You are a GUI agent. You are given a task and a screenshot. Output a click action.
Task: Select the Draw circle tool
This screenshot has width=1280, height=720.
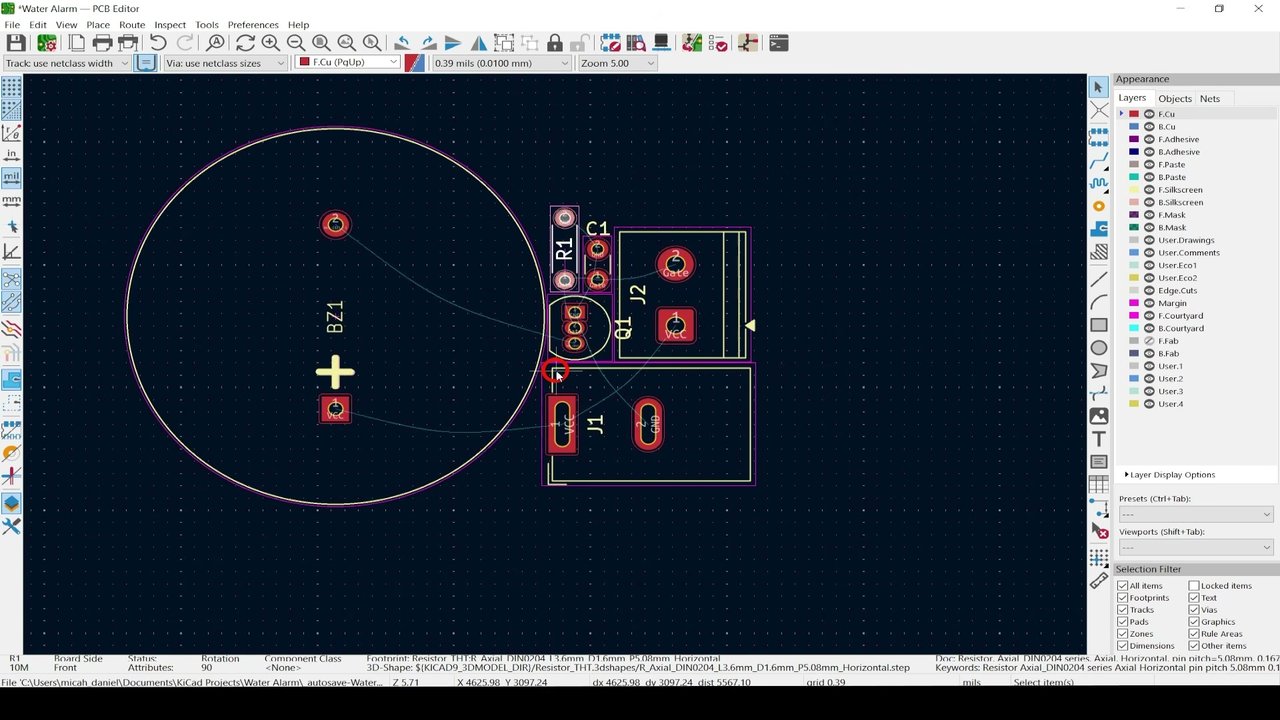point(1098,348)
